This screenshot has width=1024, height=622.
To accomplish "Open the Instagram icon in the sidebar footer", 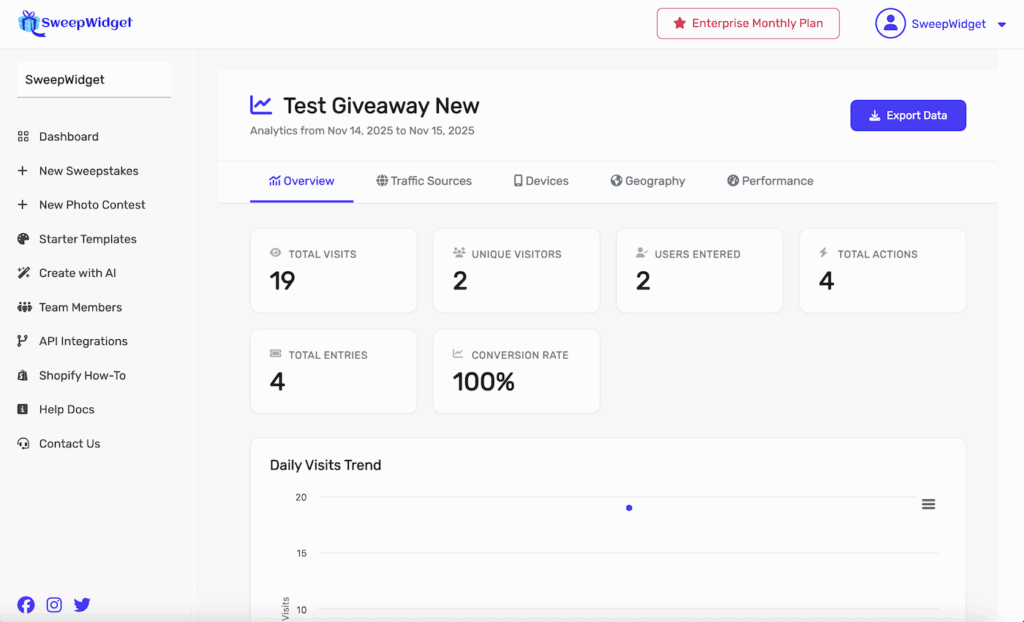I will pos(54,604).
